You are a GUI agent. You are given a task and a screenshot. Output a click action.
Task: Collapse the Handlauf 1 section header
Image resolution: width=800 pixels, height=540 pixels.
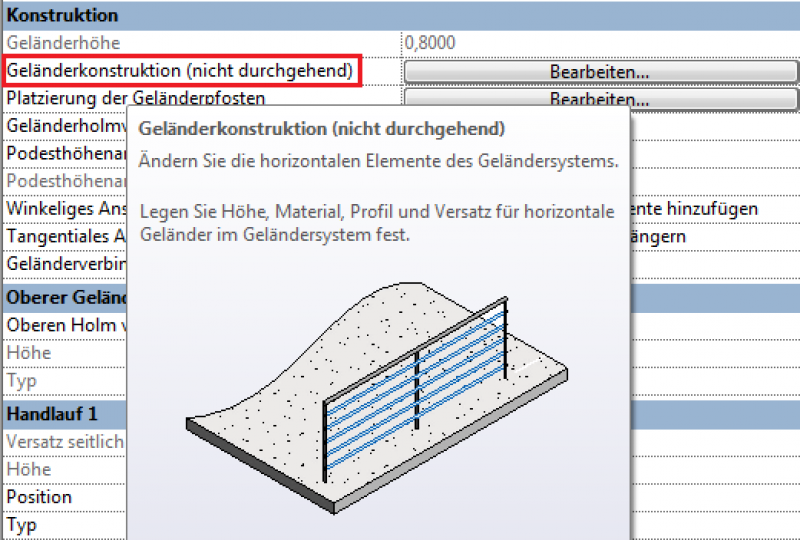pyautogui.click(x=52, y=413)
